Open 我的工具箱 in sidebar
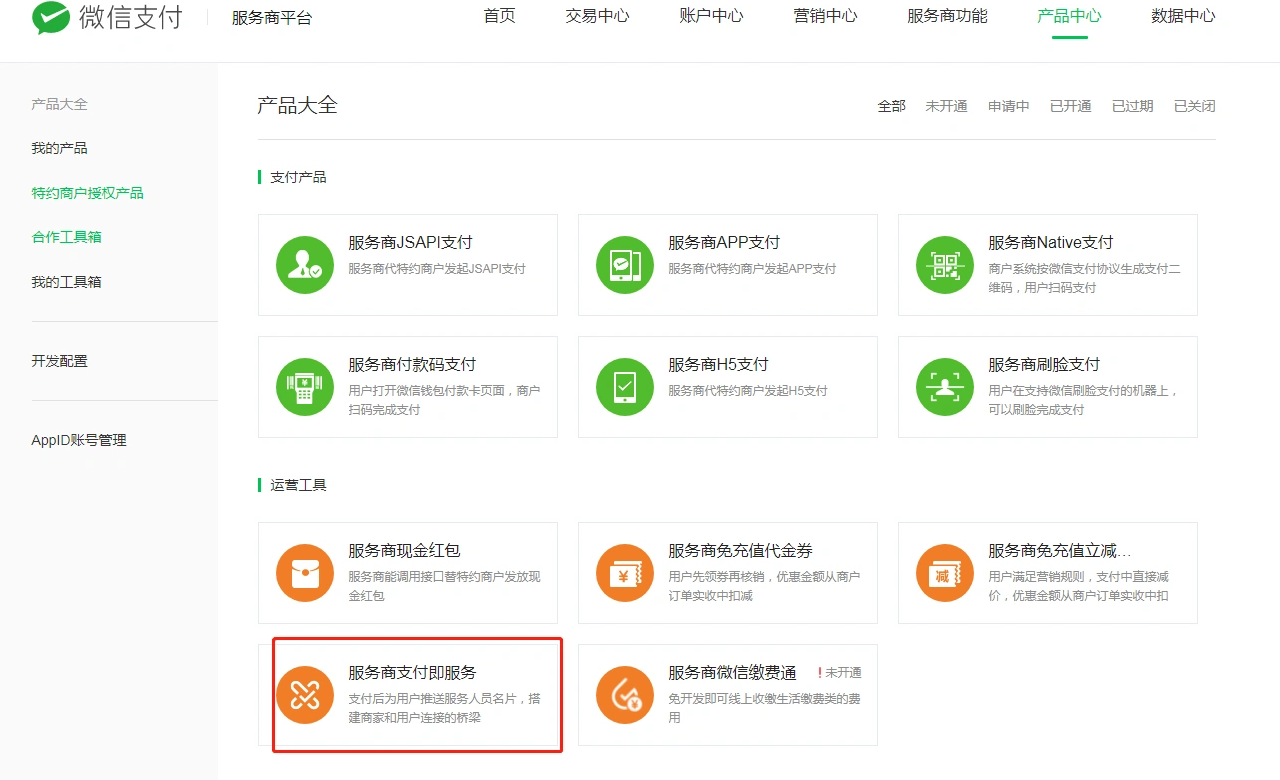 pos(66,282)
